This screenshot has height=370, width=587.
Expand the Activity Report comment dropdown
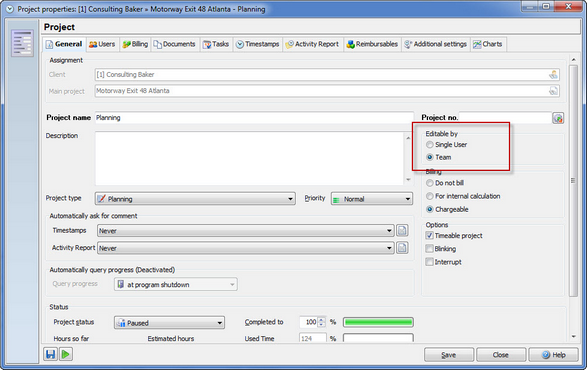[246, 248]
